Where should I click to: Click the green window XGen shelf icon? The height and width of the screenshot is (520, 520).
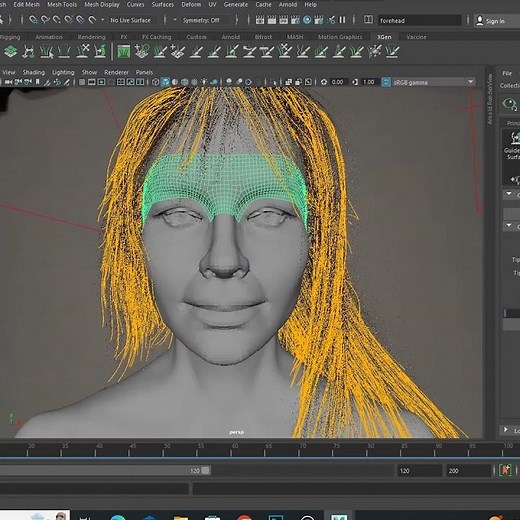[x=124, y=51]
